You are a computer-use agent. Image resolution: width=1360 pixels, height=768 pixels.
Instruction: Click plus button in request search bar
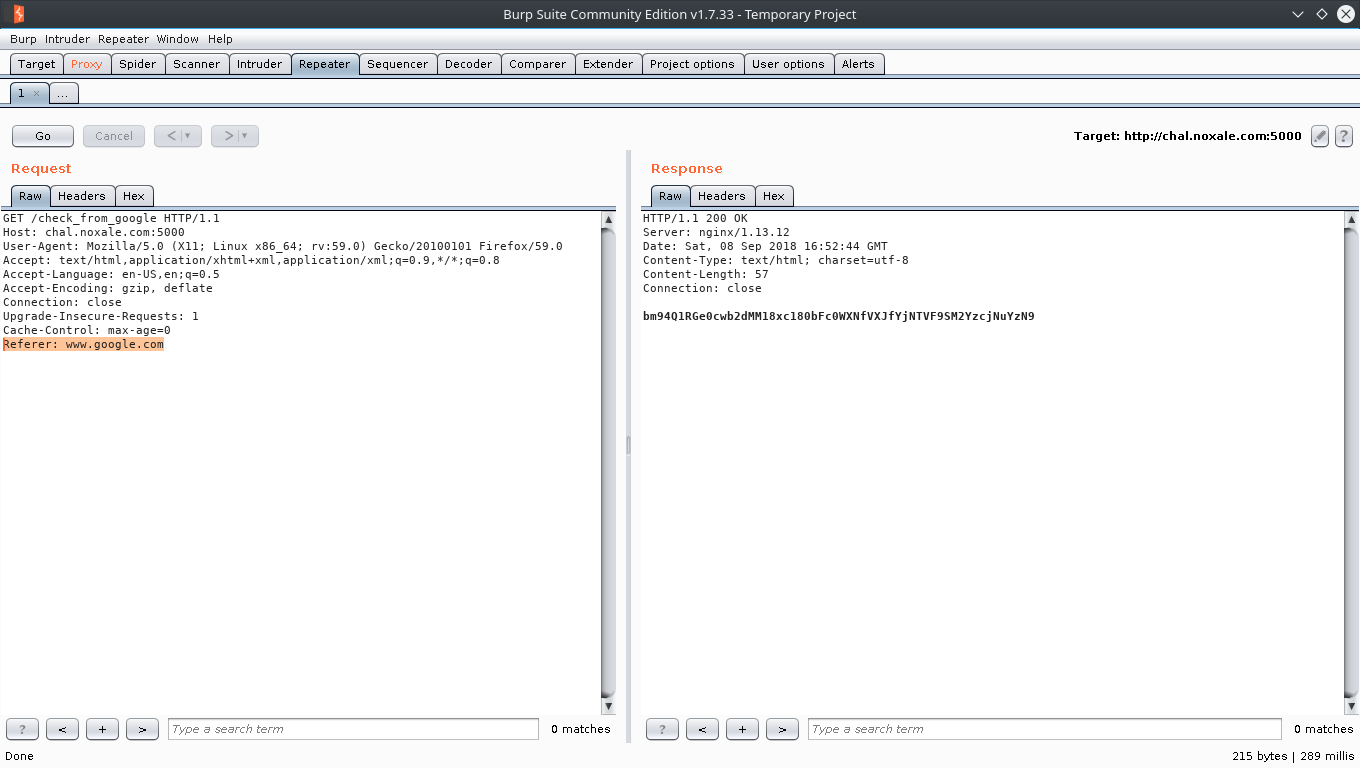tap(102, 729)
